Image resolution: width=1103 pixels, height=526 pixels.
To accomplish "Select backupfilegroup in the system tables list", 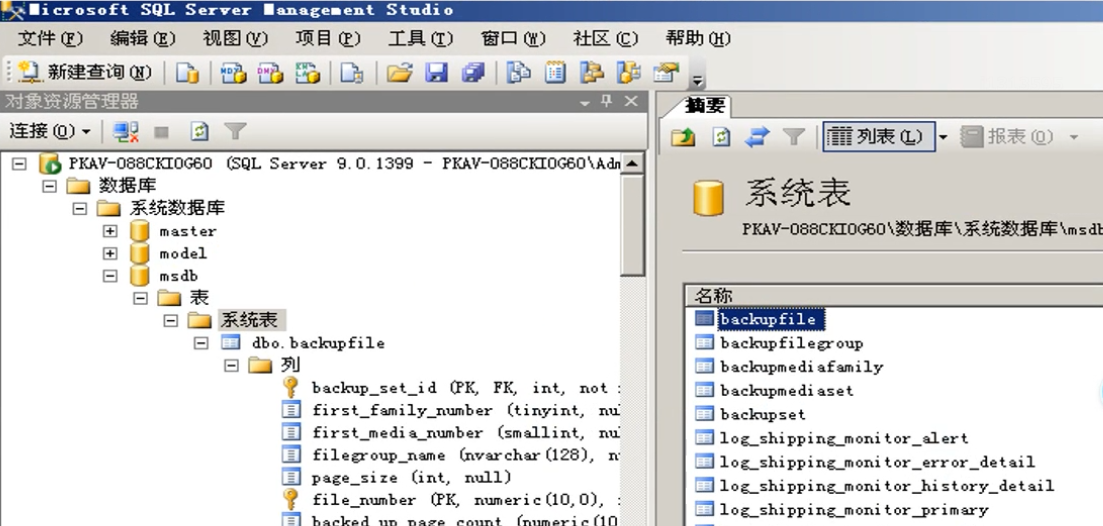I will point(791,343).
